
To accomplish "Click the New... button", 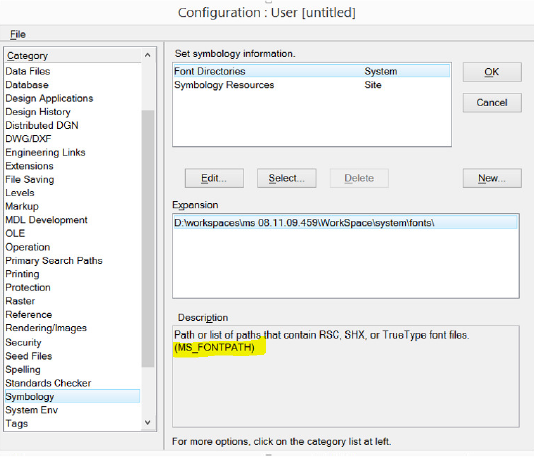I will click(492, 178).
